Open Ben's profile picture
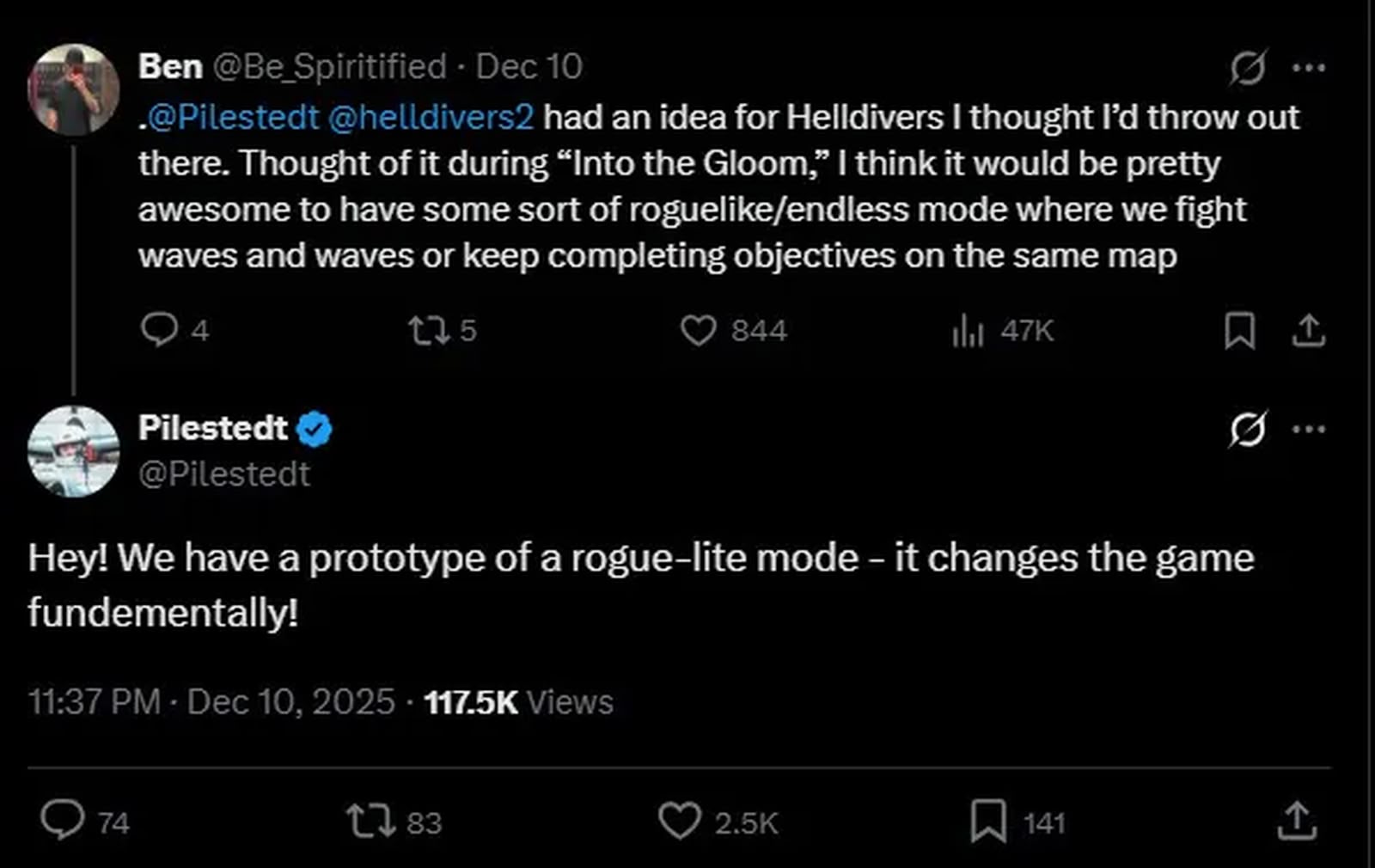Viewport: 1375px width, 868px height. click(73, 89)
